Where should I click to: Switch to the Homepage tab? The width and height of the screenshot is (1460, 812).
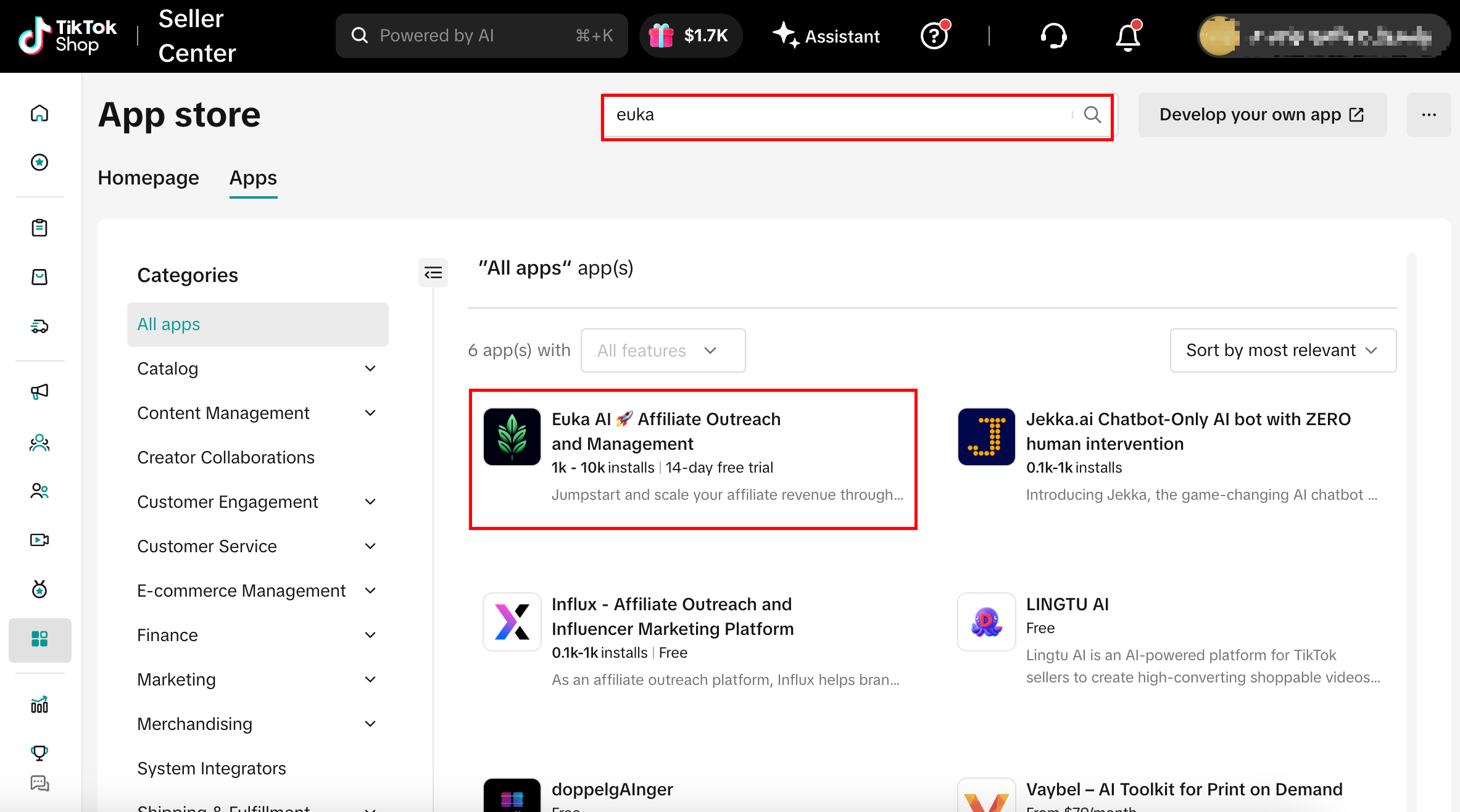(x=149, y=178)
